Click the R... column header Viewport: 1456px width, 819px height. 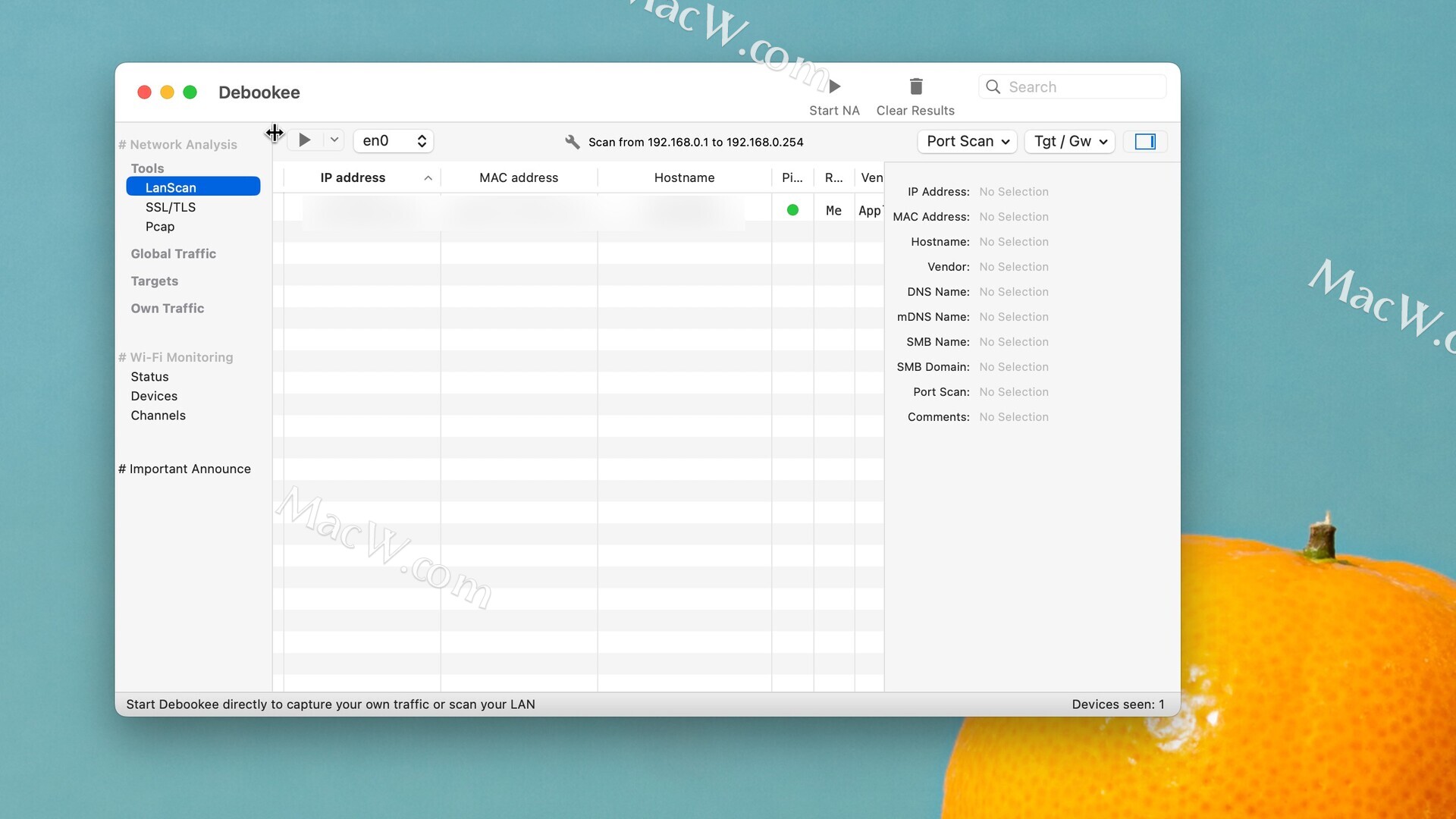pos(834,177)
